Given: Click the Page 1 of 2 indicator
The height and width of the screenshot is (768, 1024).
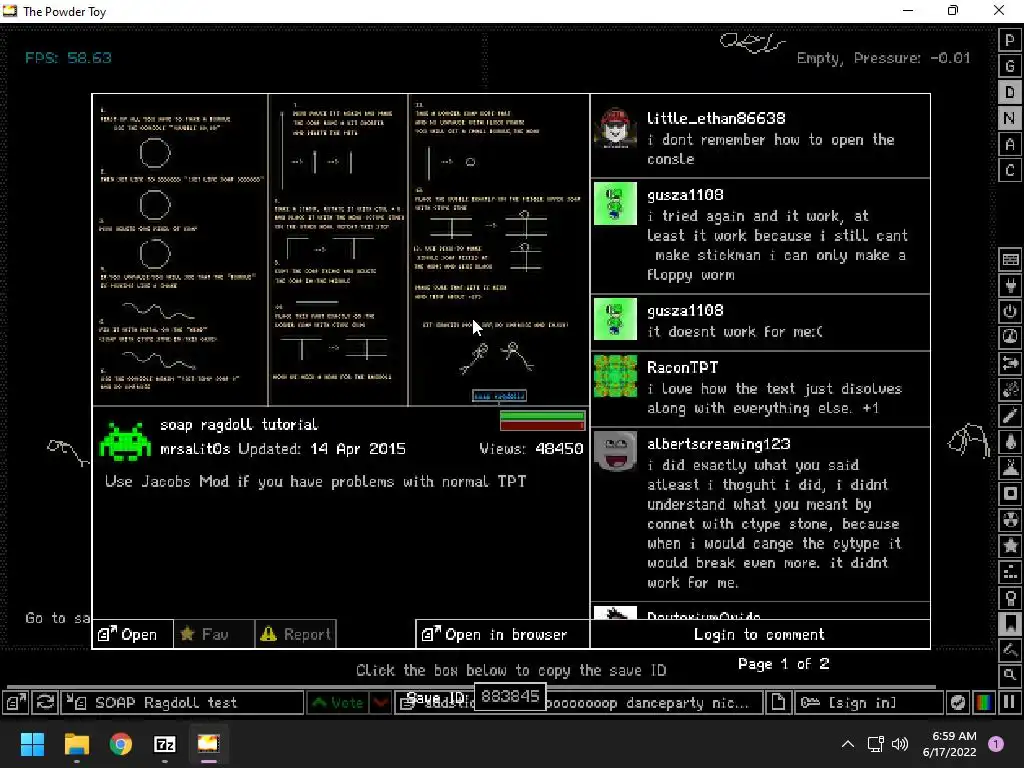Looking at the screenshot, I should (x=784, y=664).
